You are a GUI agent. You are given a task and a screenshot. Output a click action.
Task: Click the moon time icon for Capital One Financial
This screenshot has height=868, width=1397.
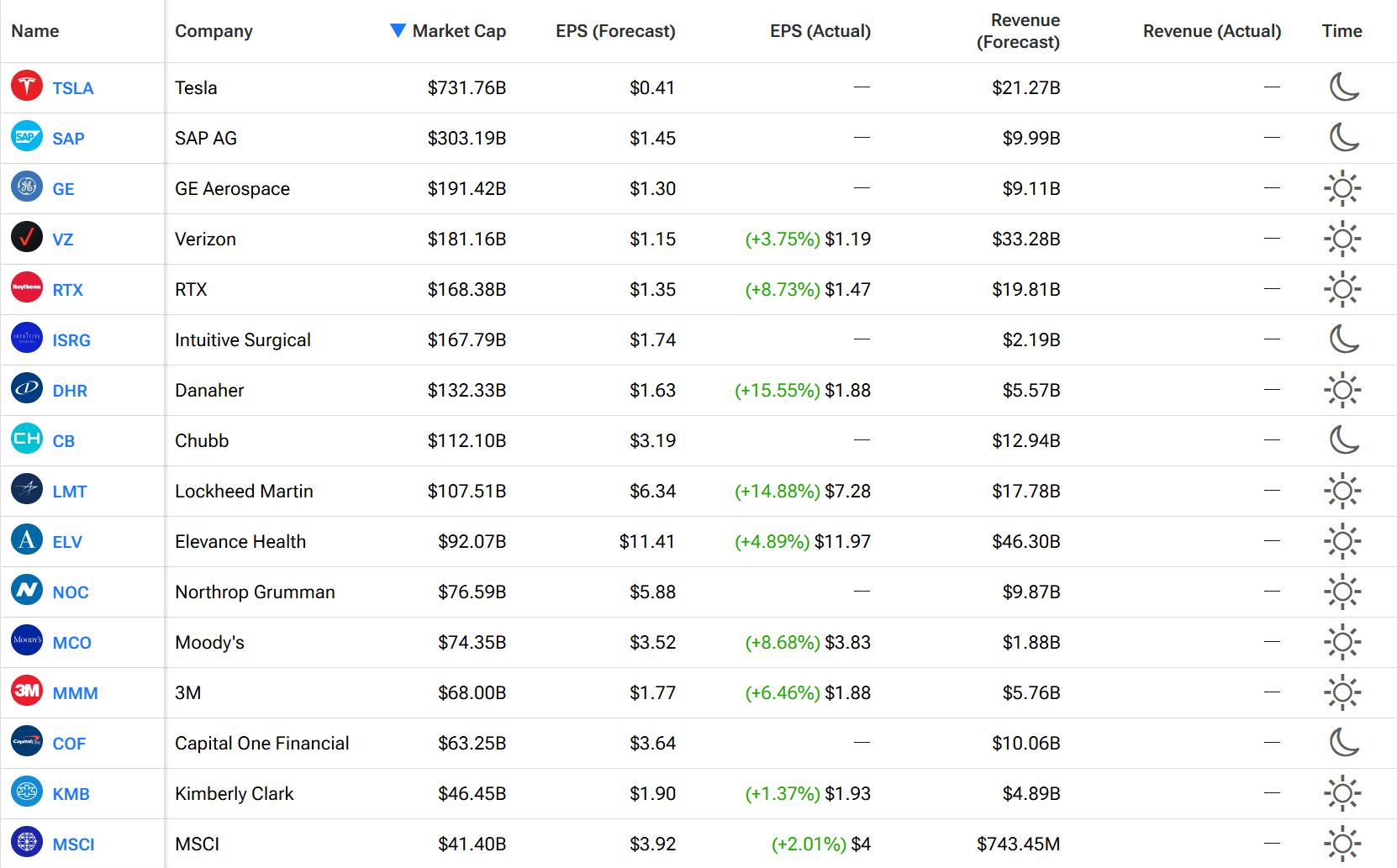click(x=1344, y=742)
